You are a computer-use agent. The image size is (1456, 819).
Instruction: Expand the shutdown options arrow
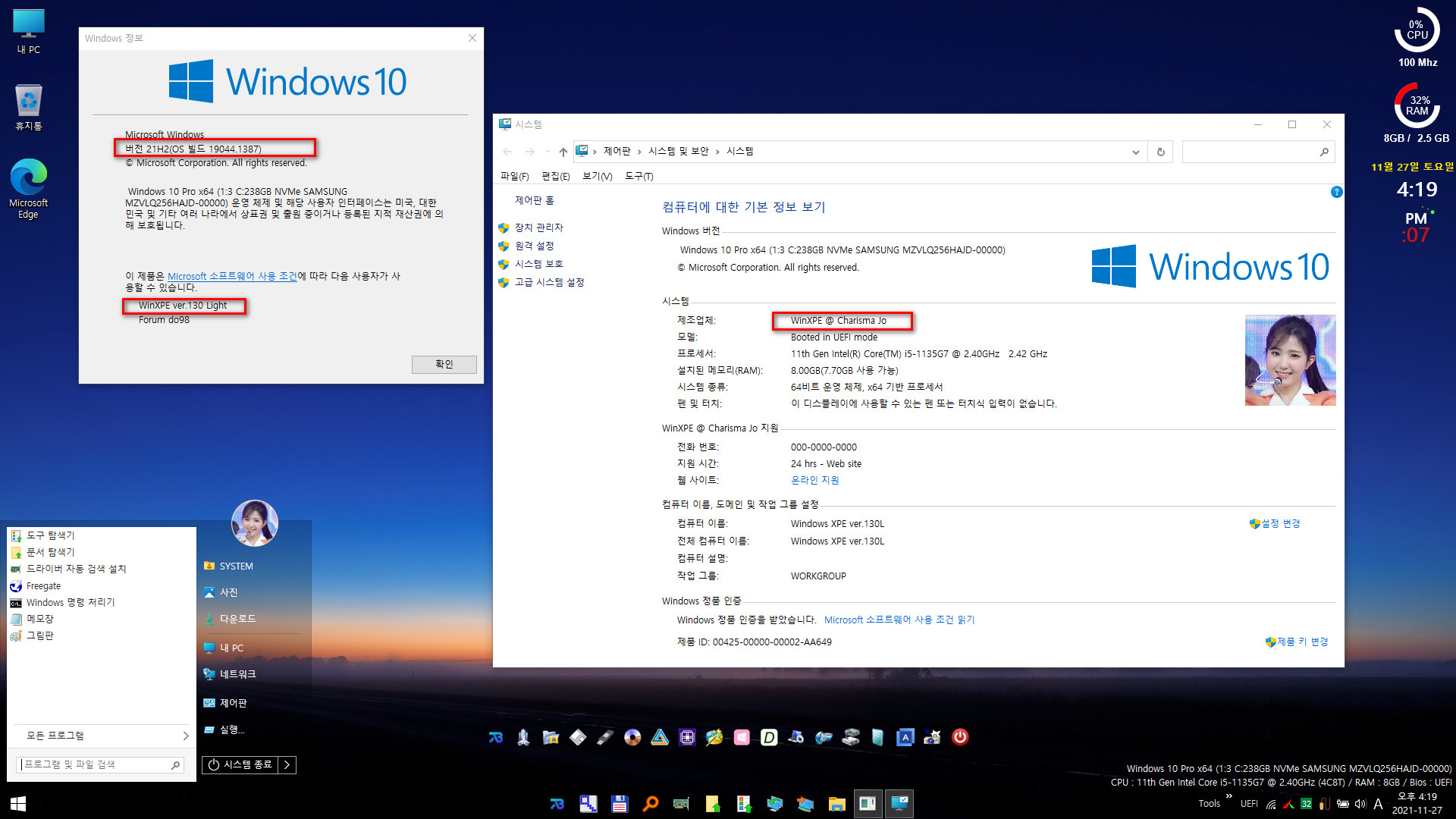tap(287, 764)
